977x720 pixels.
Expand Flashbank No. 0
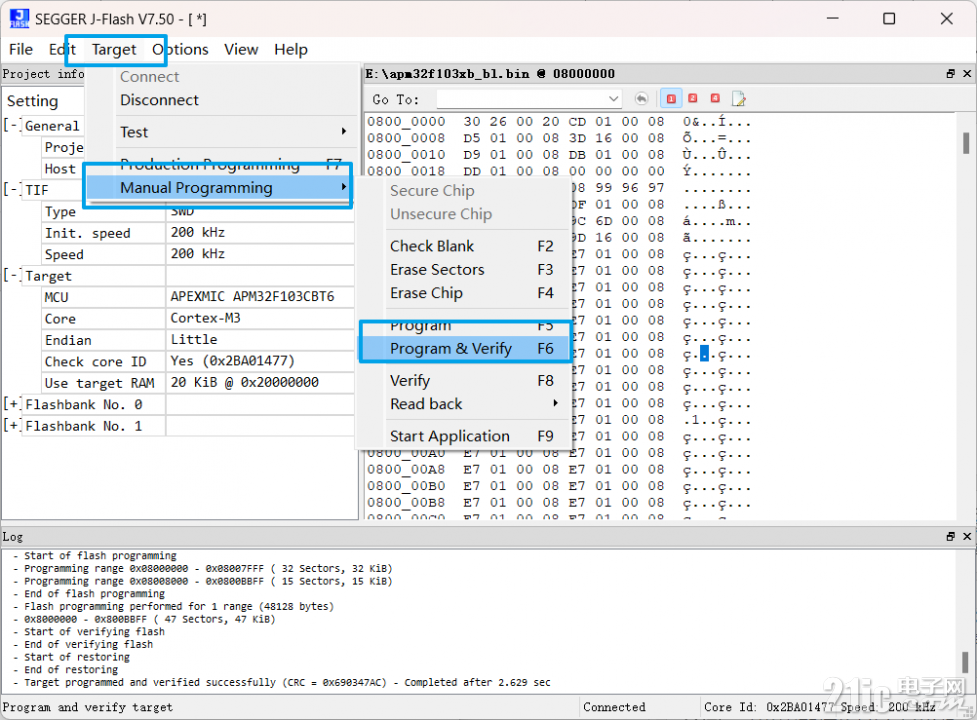[x=11, y=404]
